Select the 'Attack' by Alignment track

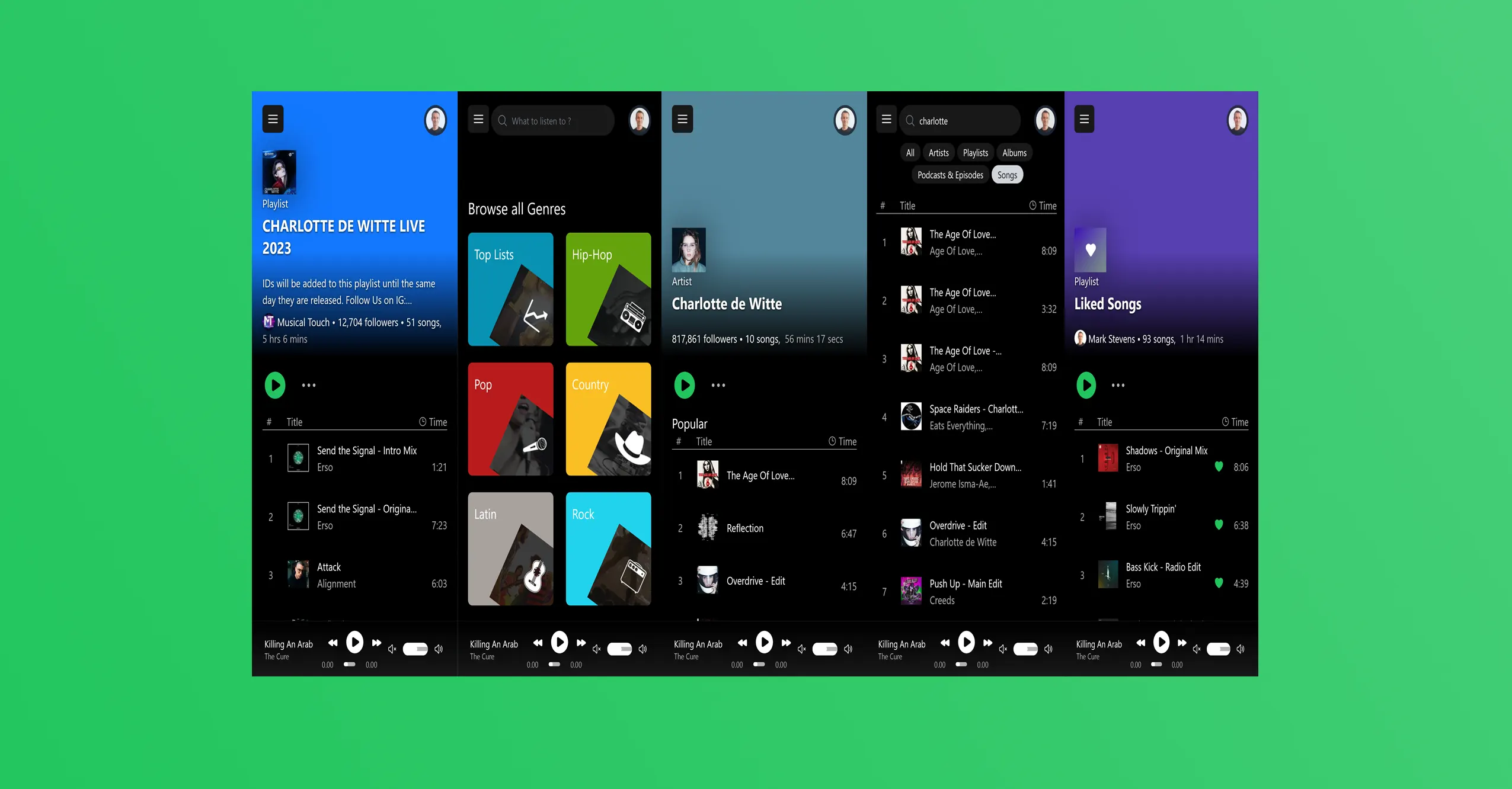(355, 575)
